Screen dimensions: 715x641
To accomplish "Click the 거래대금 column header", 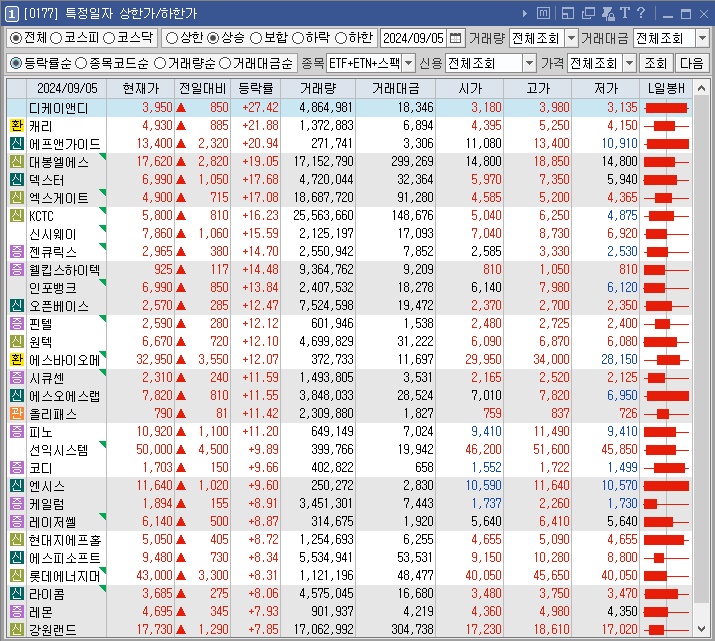I will point(395,88).
